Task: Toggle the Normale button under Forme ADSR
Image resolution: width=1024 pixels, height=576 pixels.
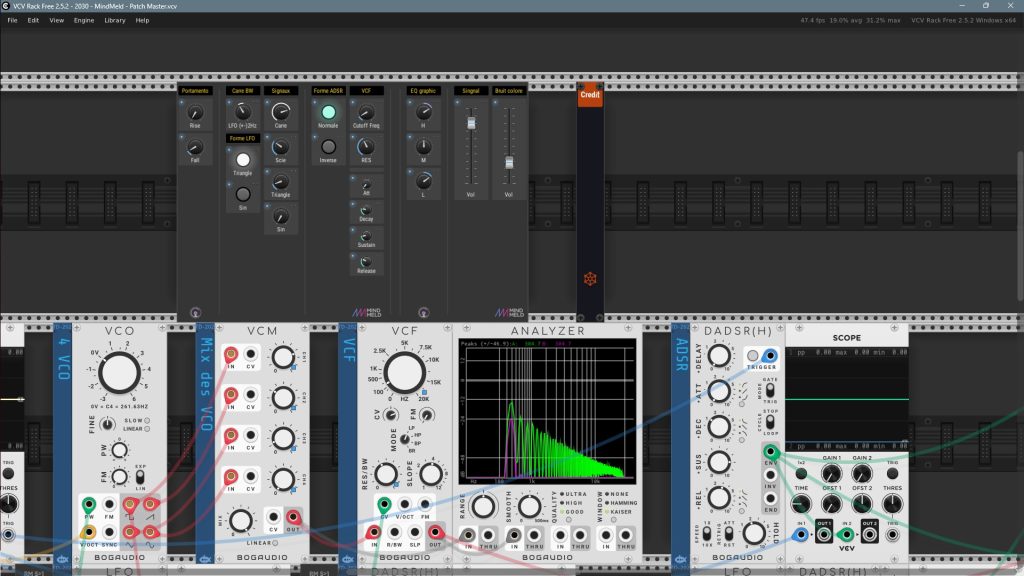Action: click(328, 112)
